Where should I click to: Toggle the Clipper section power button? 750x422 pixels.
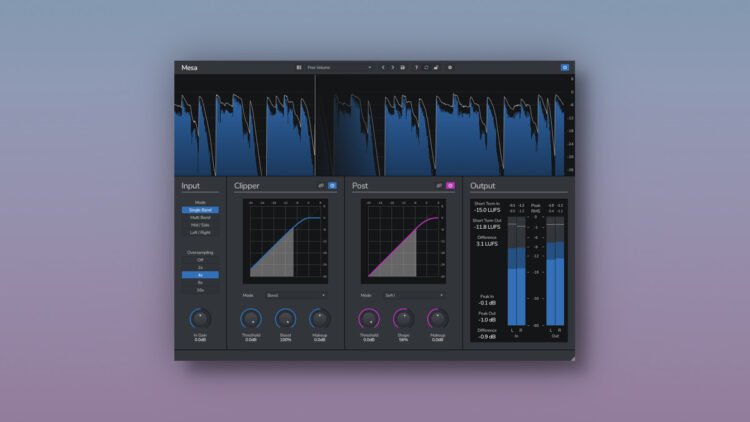click(332, 186)
